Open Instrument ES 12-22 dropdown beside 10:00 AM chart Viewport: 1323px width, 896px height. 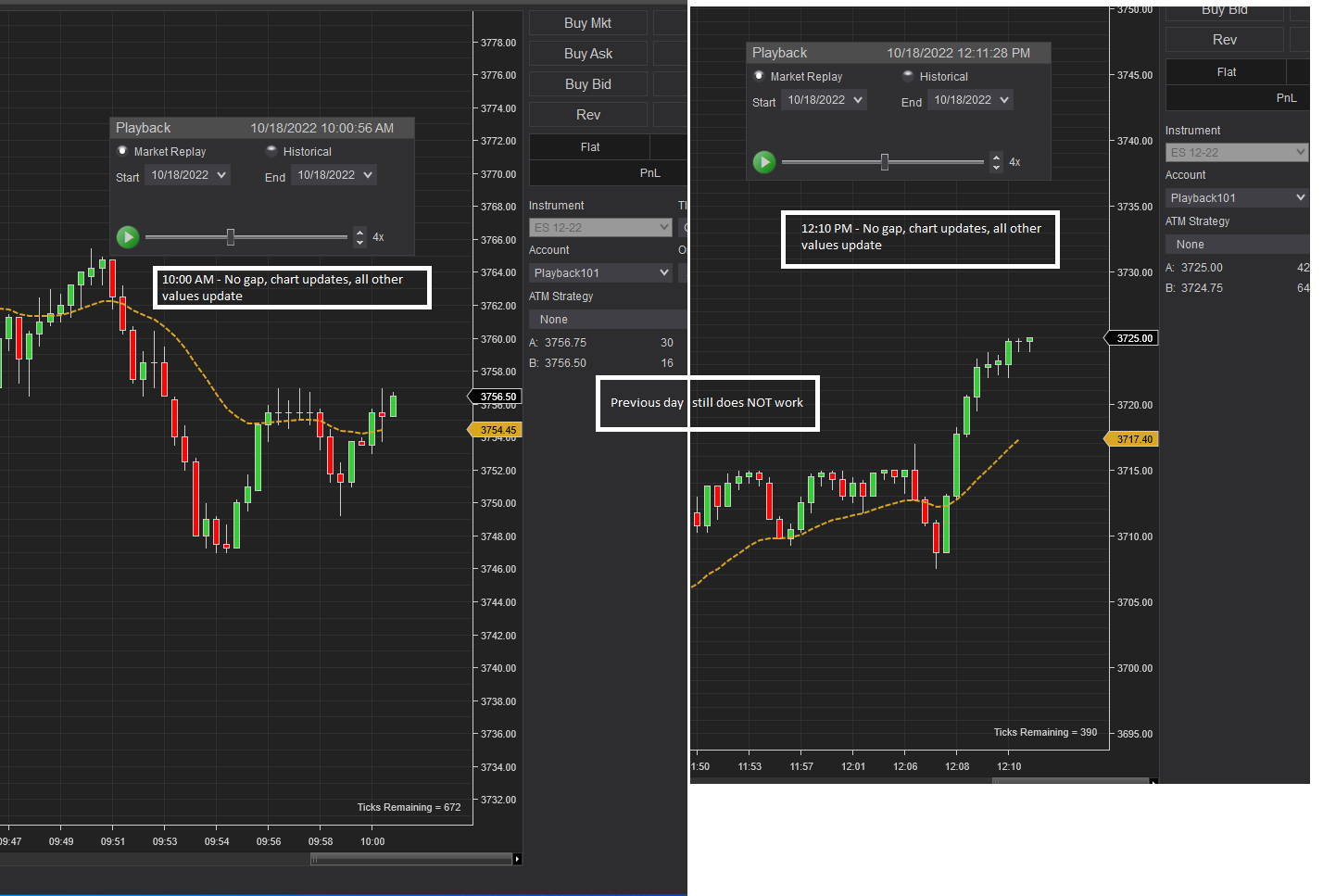pyautogui.click(x=600, y=227)
